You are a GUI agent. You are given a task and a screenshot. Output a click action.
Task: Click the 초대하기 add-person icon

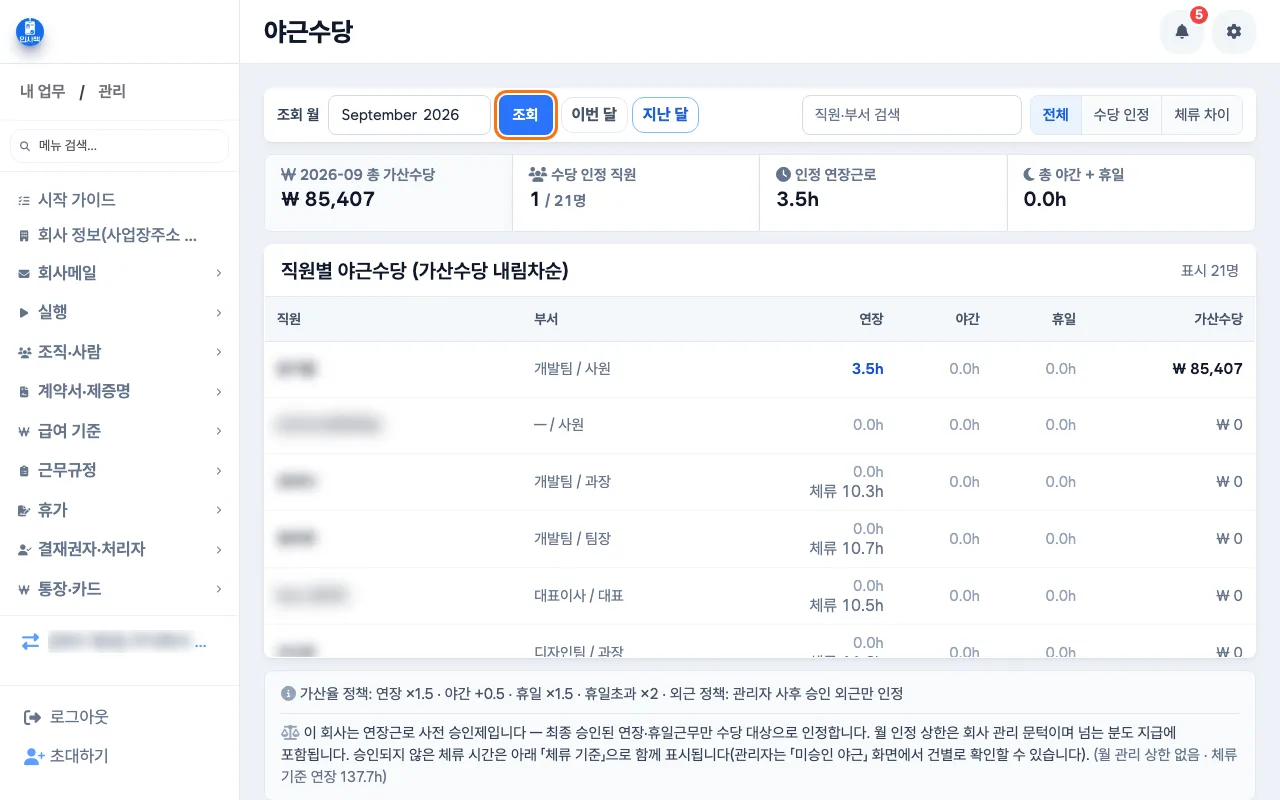point(33,757)
